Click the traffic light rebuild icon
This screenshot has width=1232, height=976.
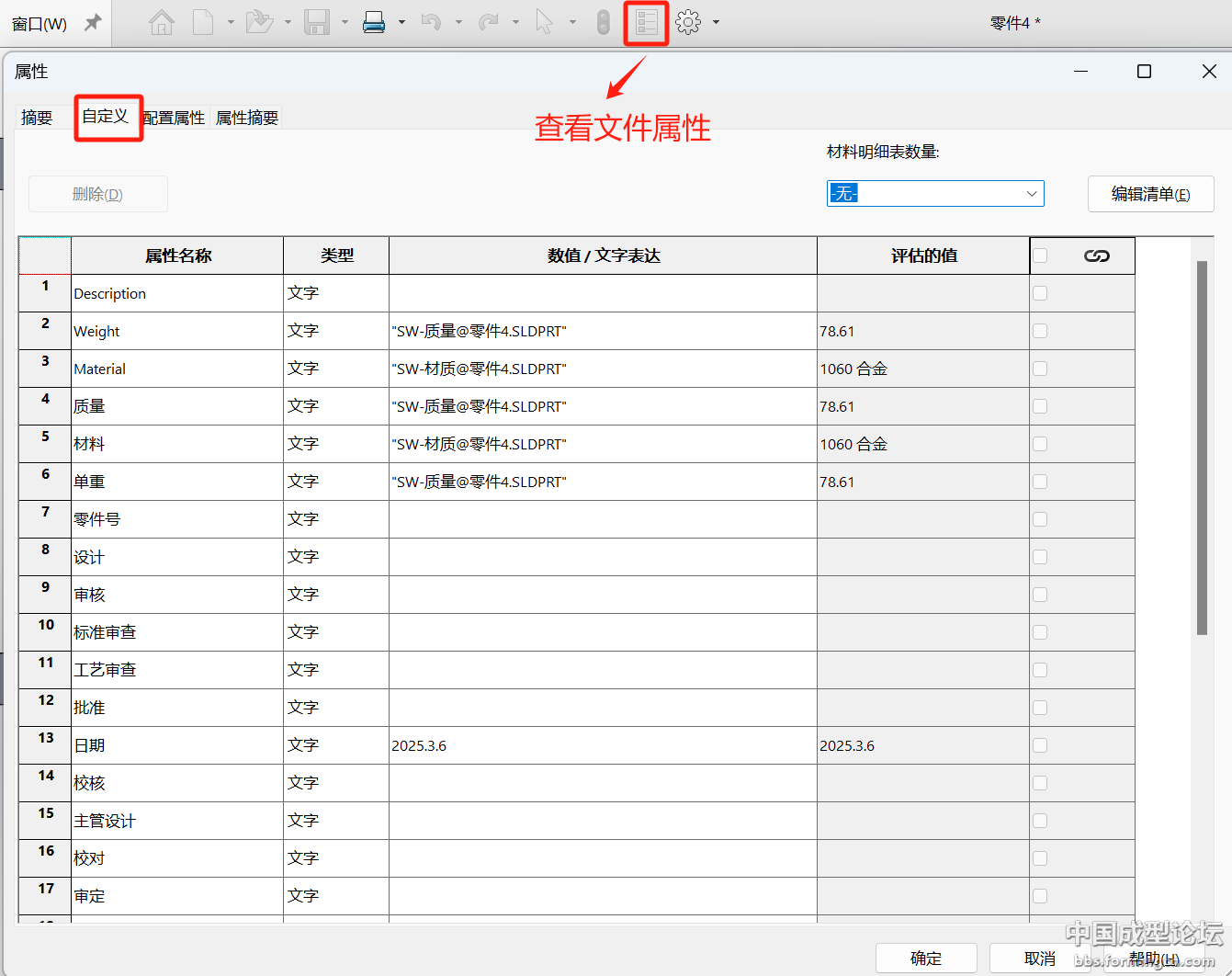click(603, 22)
